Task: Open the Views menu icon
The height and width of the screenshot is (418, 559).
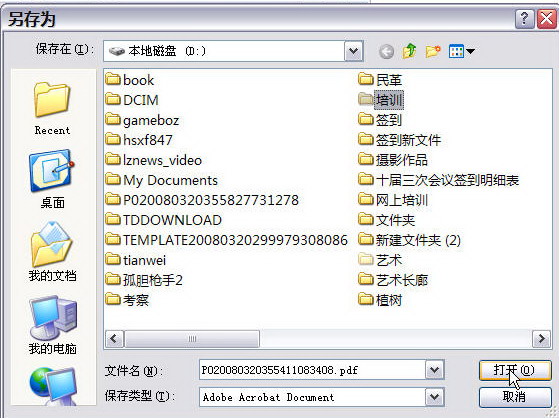Action: tap(461, 51)
